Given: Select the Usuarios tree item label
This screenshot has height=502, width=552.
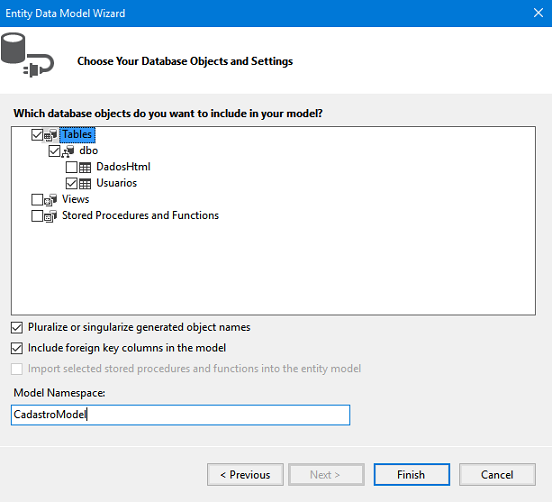Looking at the screenshot, I should (117, 183).
